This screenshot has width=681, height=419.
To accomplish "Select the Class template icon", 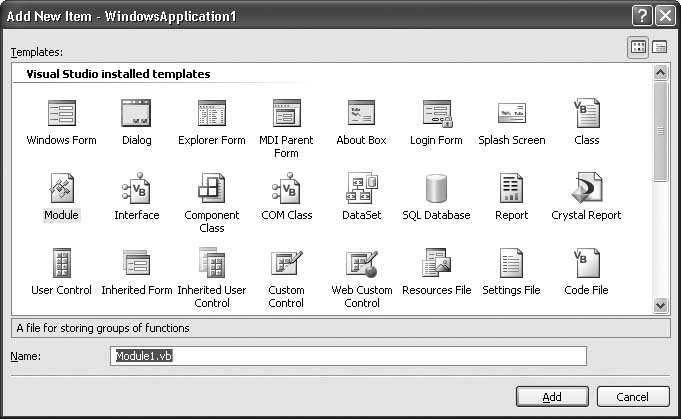I will click(586, 114).
